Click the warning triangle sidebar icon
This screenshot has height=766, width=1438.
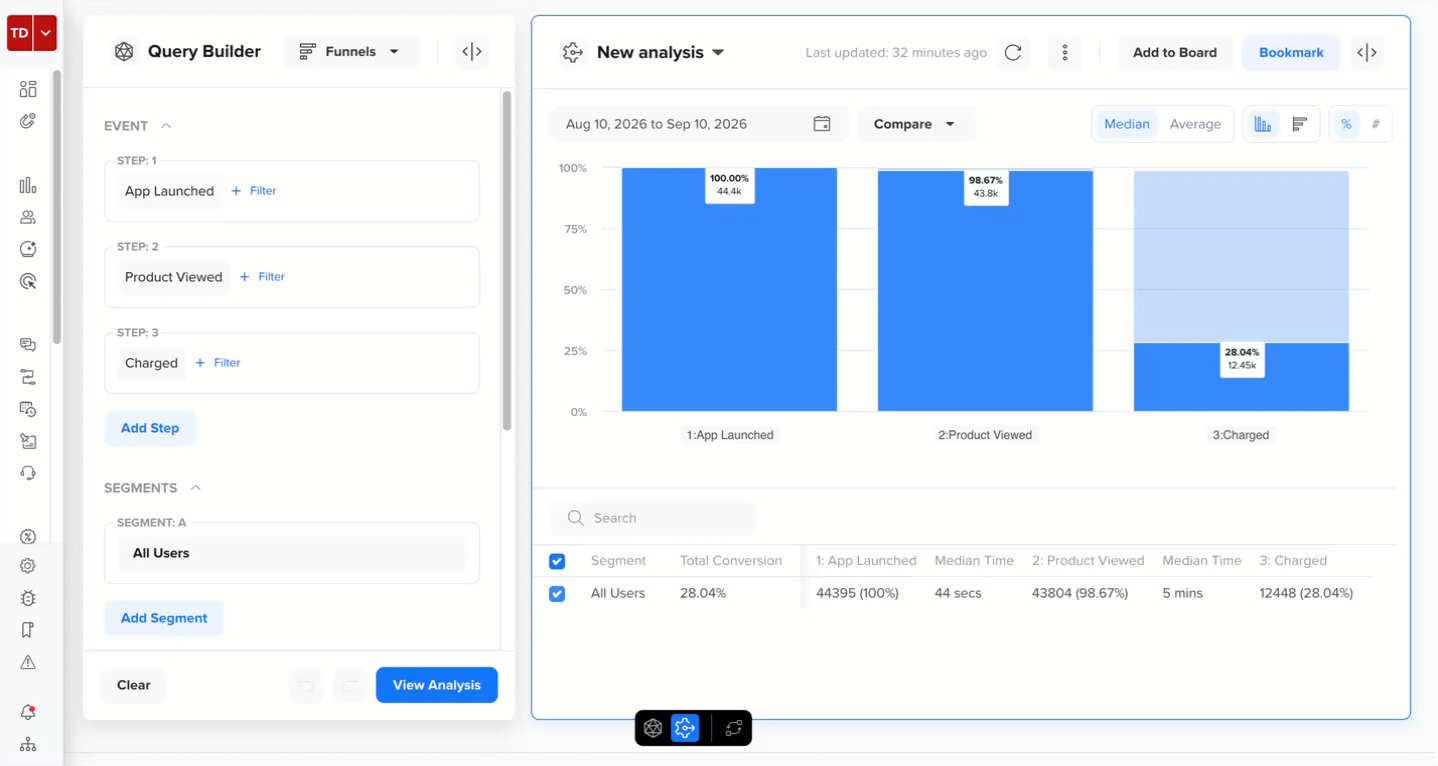28,662
